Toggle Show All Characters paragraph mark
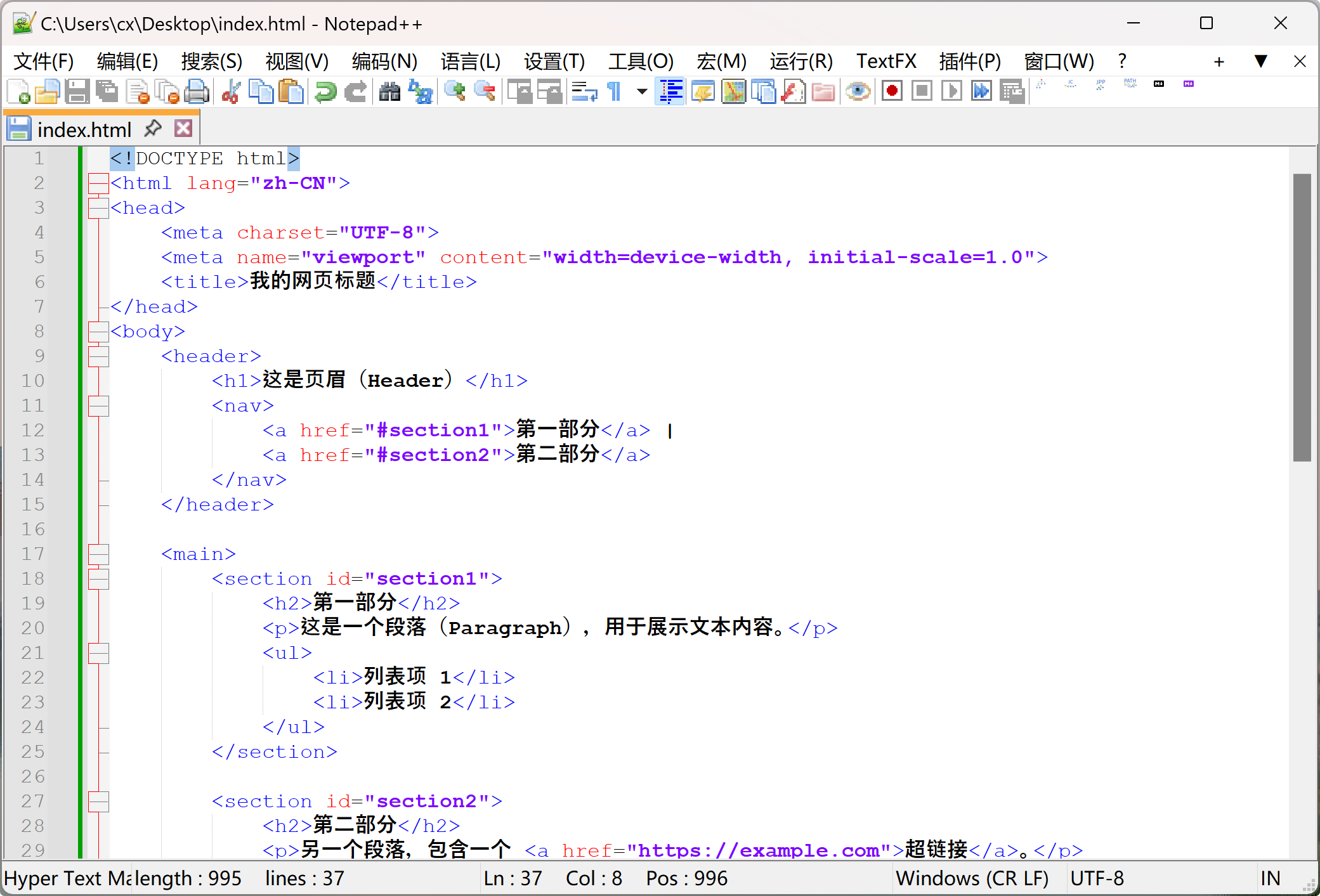The height and width of the screenshot is (896, 1320). click(x=613, y=91)
